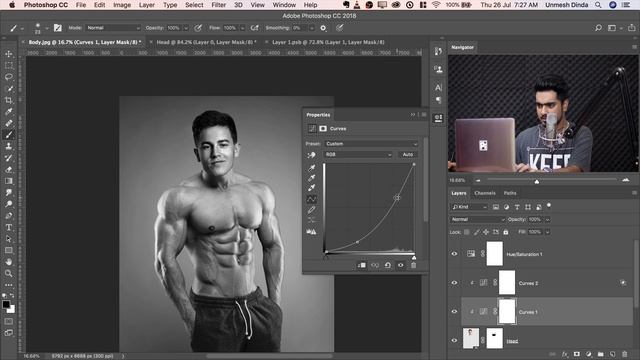Open the Filter menu
Image resolution: width=640 pixels, height=360 pixels.
point(218,5)
